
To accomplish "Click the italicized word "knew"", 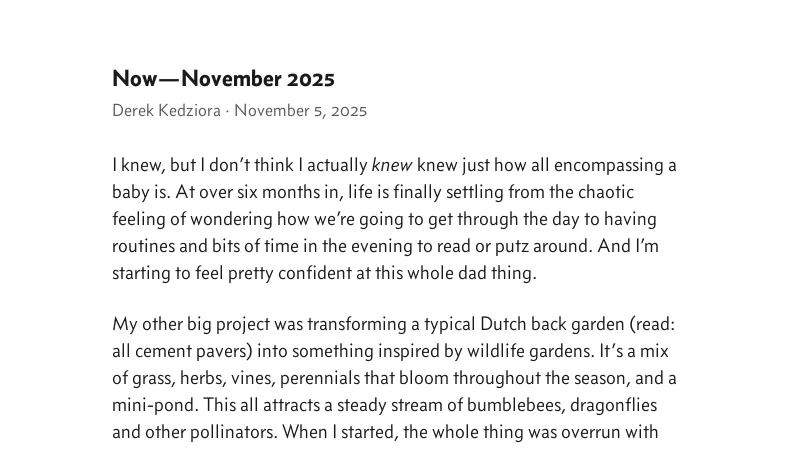I will [x=391, y=165].
